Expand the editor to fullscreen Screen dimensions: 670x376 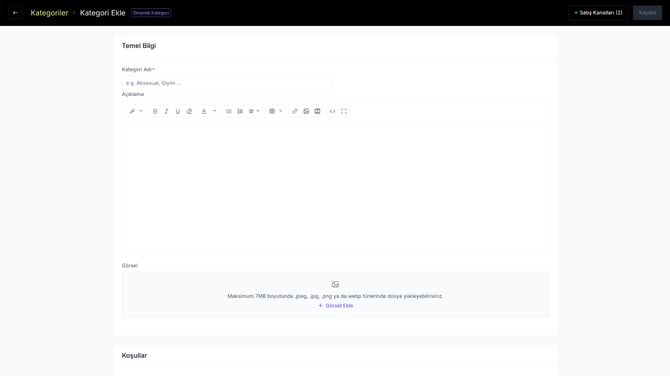344,111
